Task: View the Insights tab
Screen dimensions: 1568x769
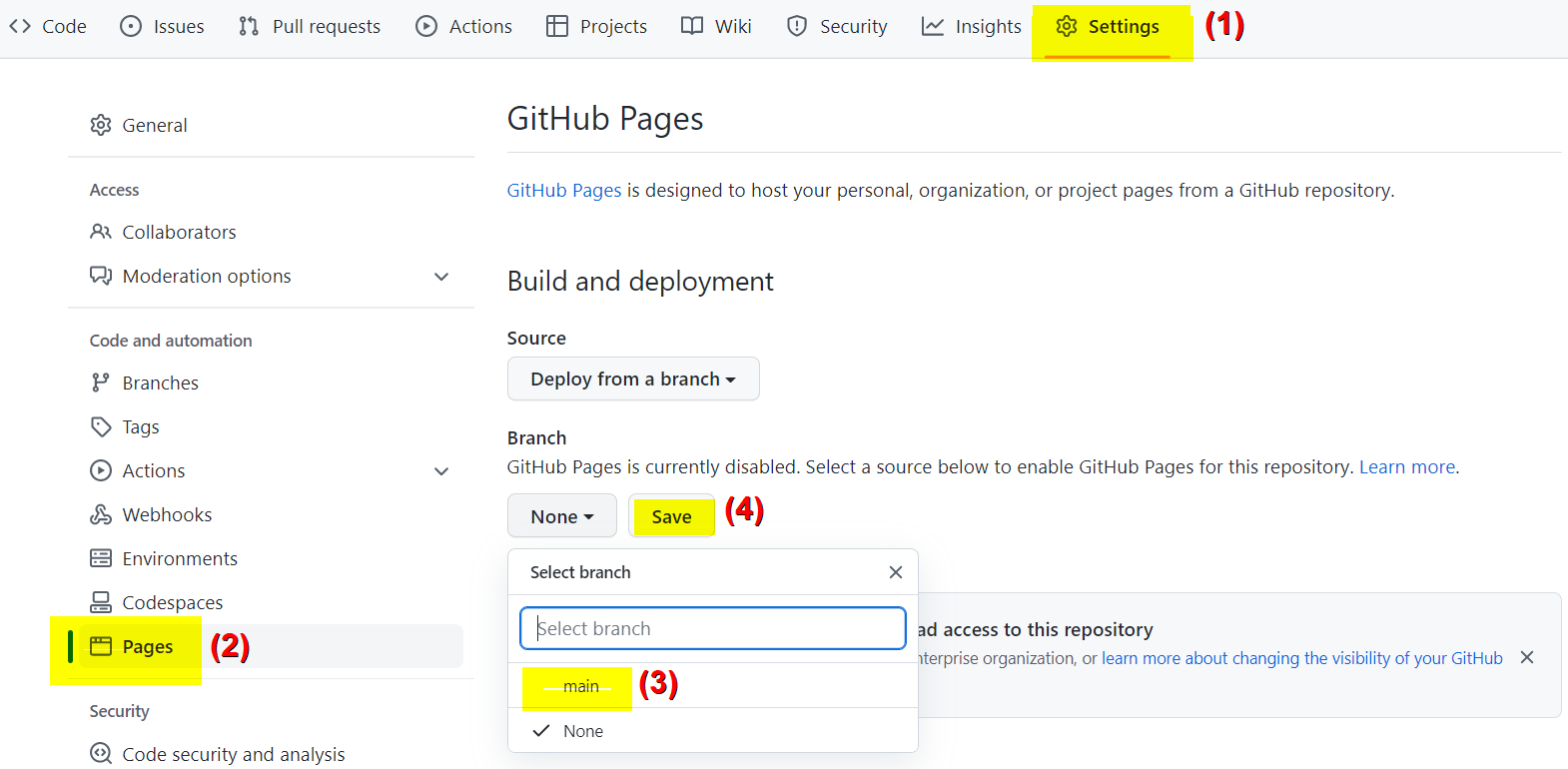Action: point(972,27)
